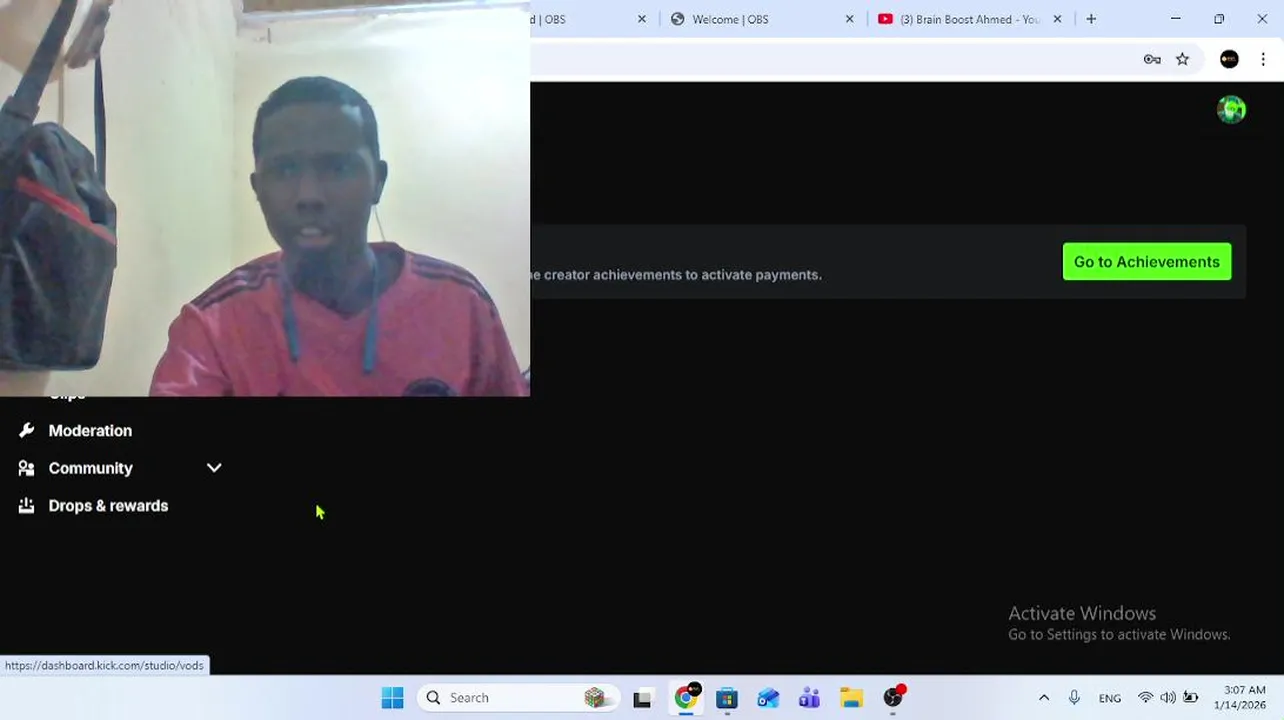
Task: Click the ENG language indicator
Action: coord(1110,698)
